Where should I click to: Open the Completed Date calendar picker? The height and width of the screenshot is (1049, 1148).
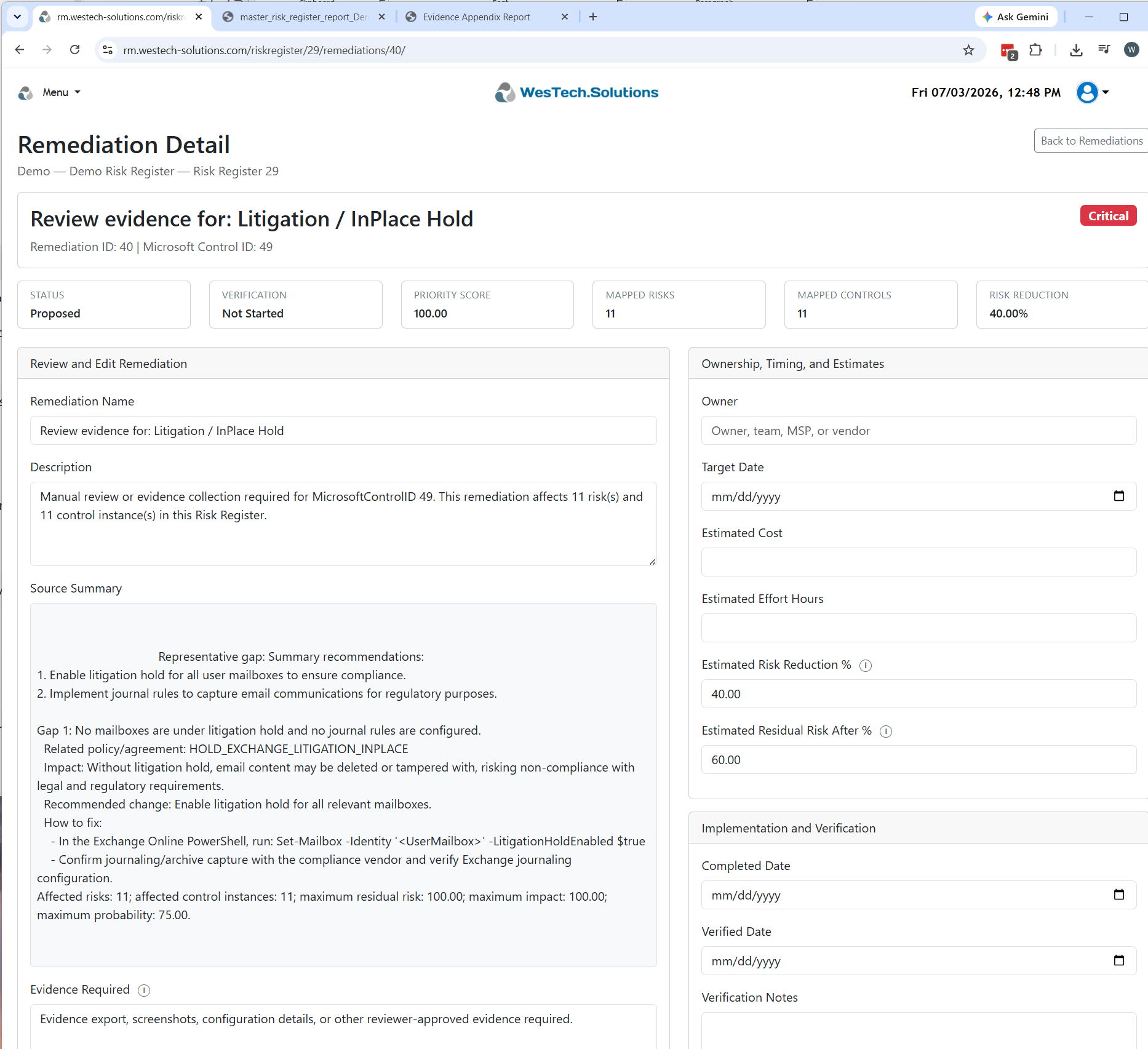coord(1118,895)
